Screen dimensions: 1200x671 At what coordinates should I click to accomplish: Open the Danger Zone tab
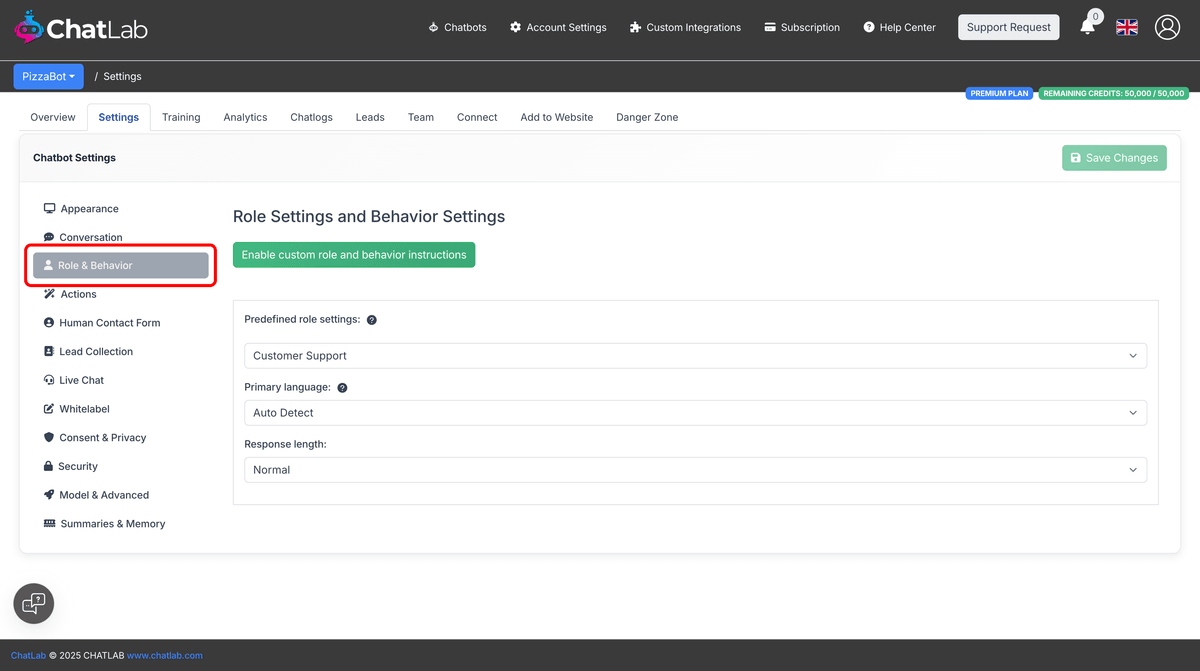646,117
